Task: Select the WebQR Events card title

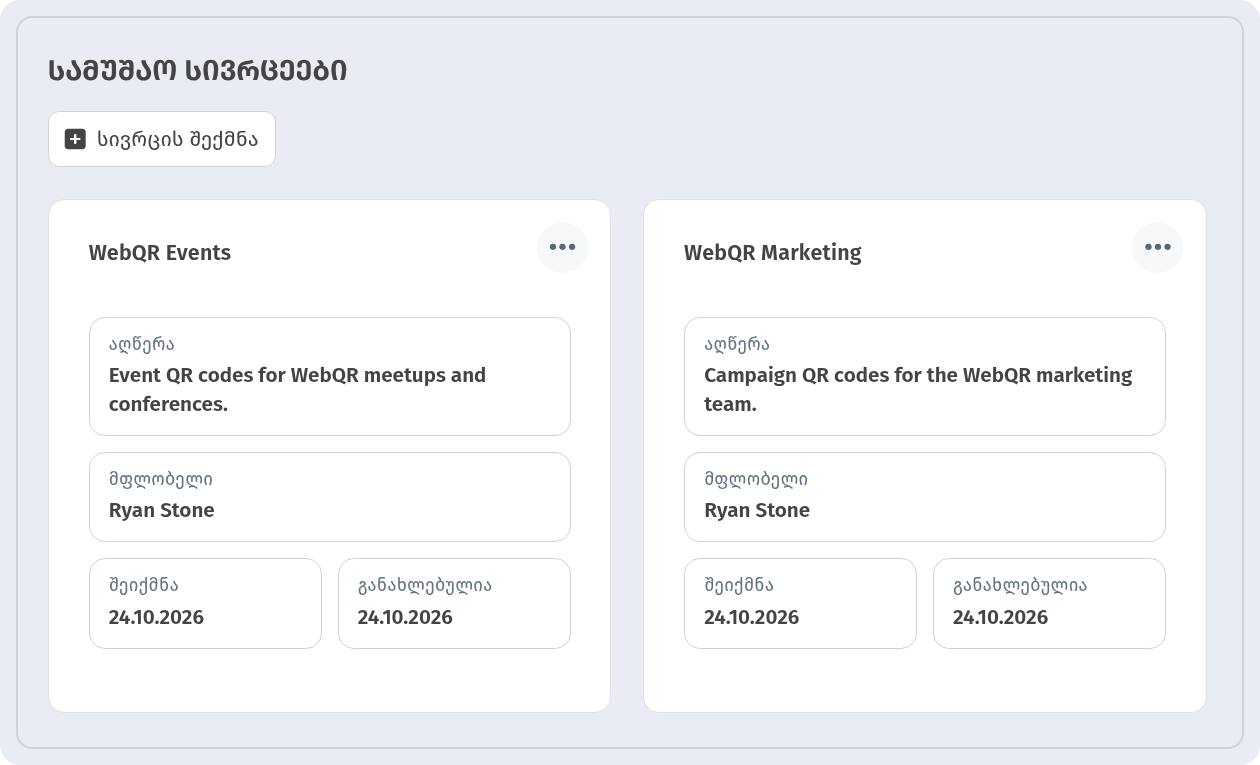Action: 160,252
